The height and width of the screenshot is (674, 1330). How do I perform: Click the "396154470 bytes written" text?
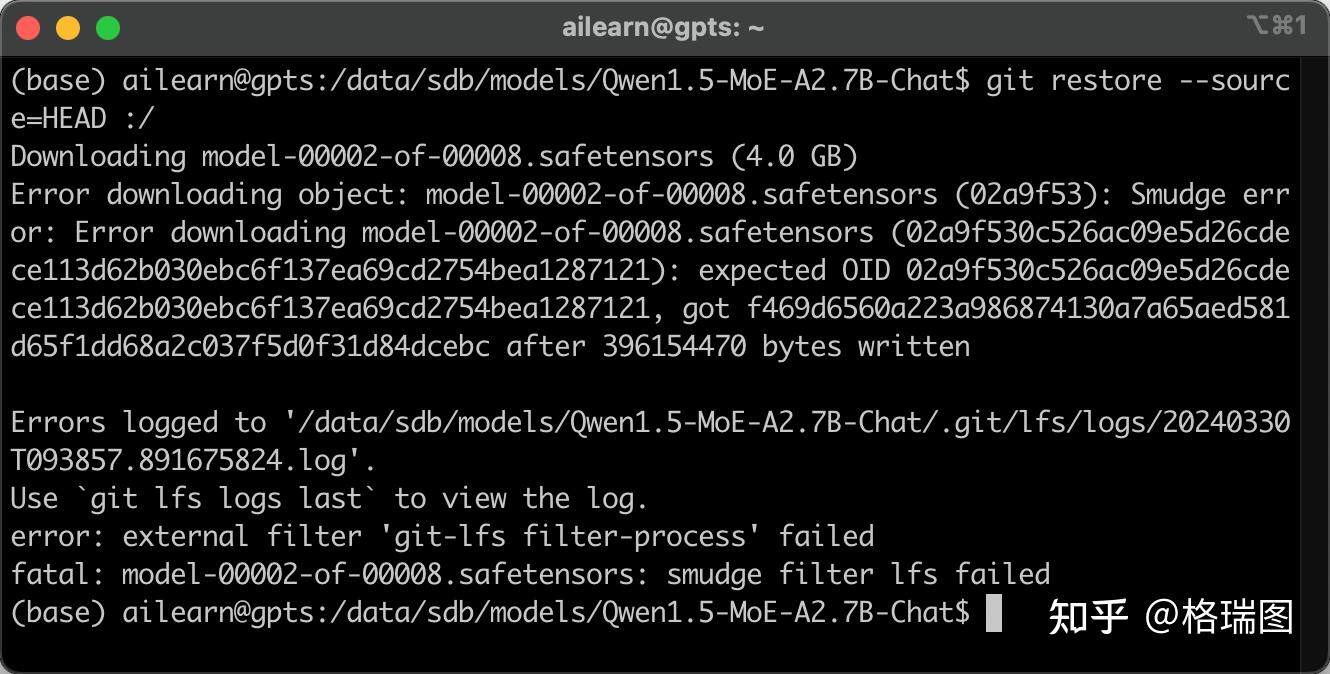(785, 347)
